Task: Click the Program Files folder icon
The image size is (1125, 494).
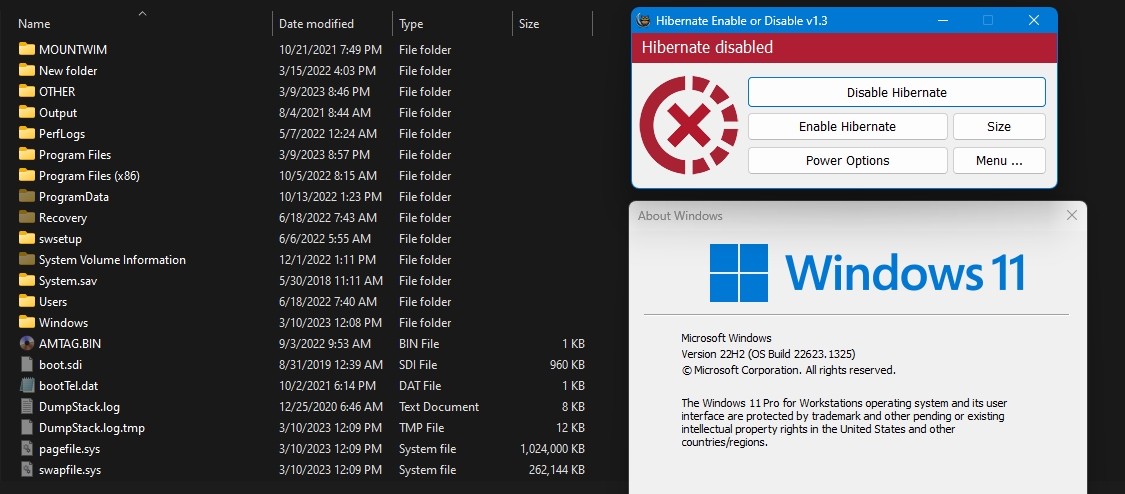Action: [x=27, y=154]
